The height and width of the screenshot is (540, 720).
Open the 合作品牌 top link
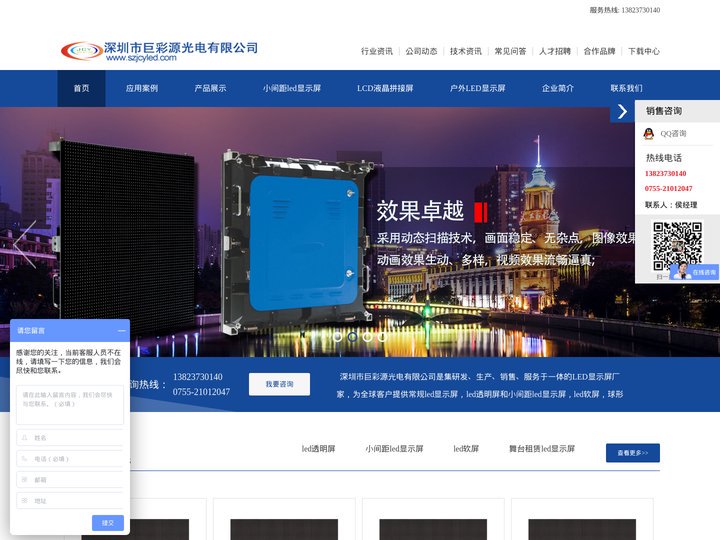[599, 51]
